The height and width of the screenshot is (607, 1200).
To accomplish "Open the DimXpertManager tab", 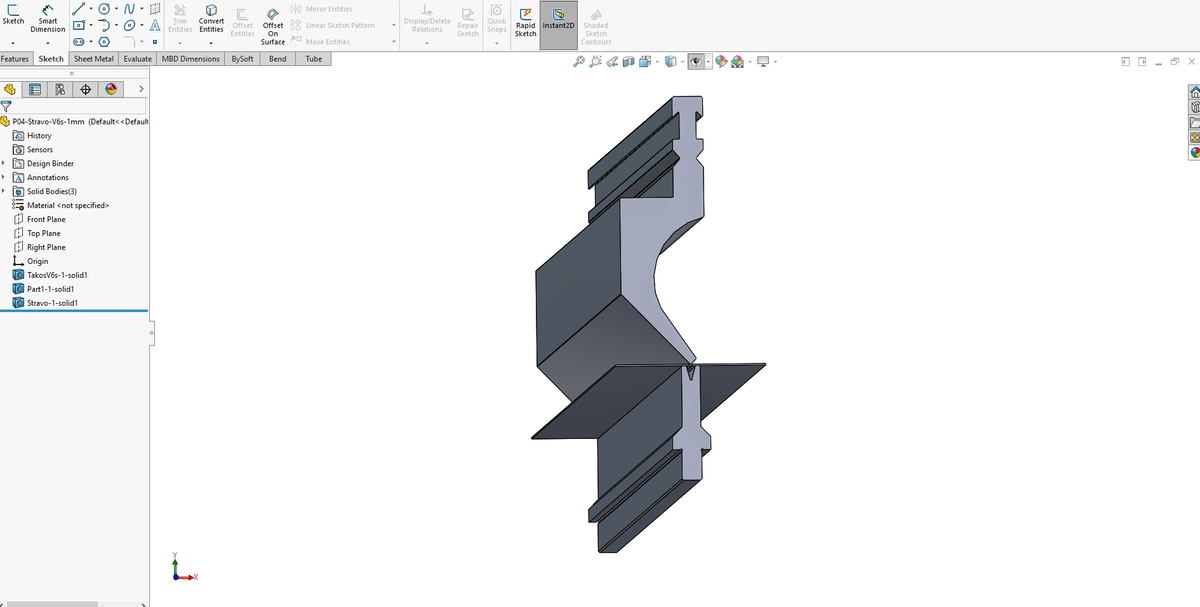I will (x=86, y=89).
